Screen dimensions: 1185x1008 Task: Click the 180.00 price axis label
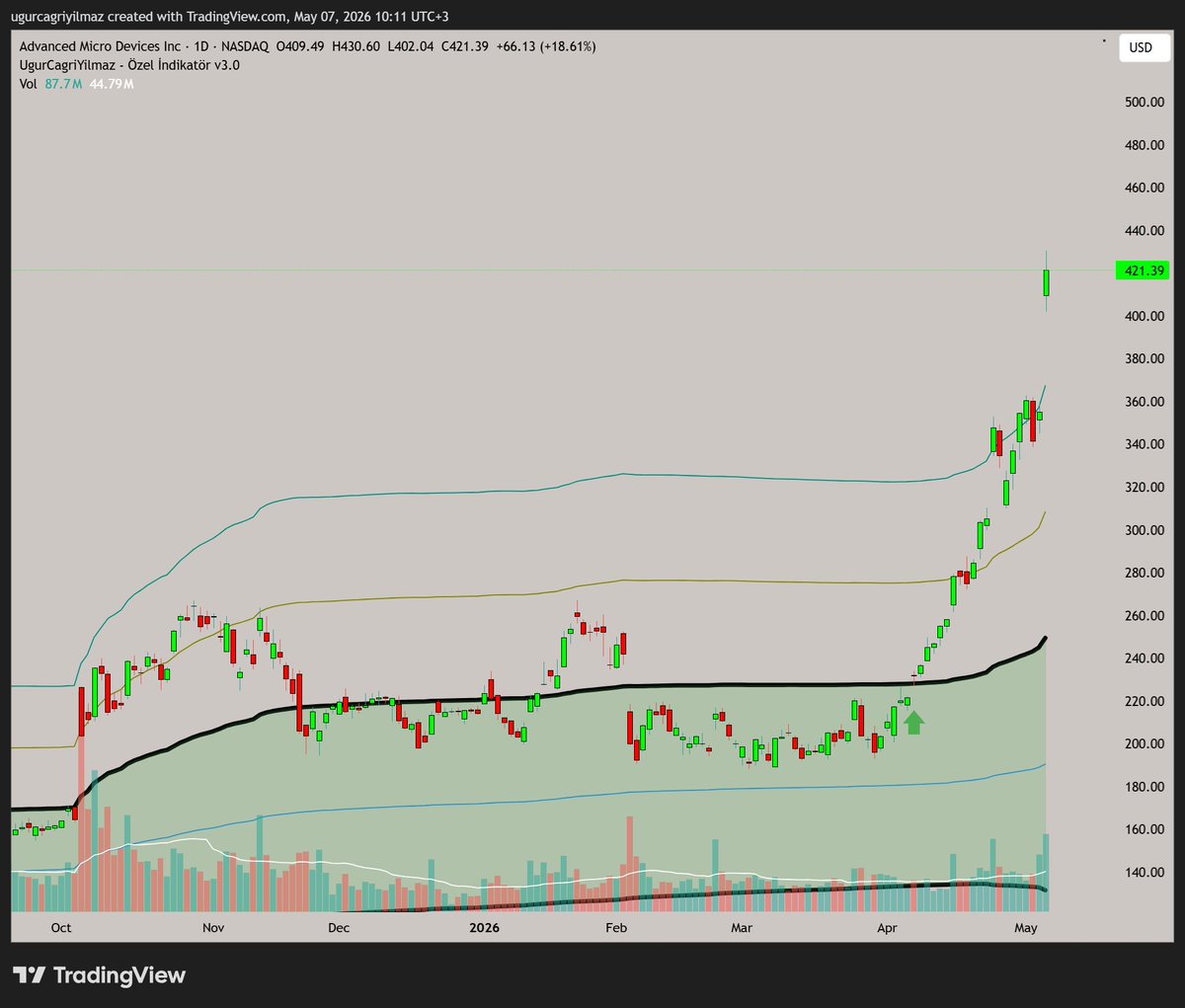1145,787
